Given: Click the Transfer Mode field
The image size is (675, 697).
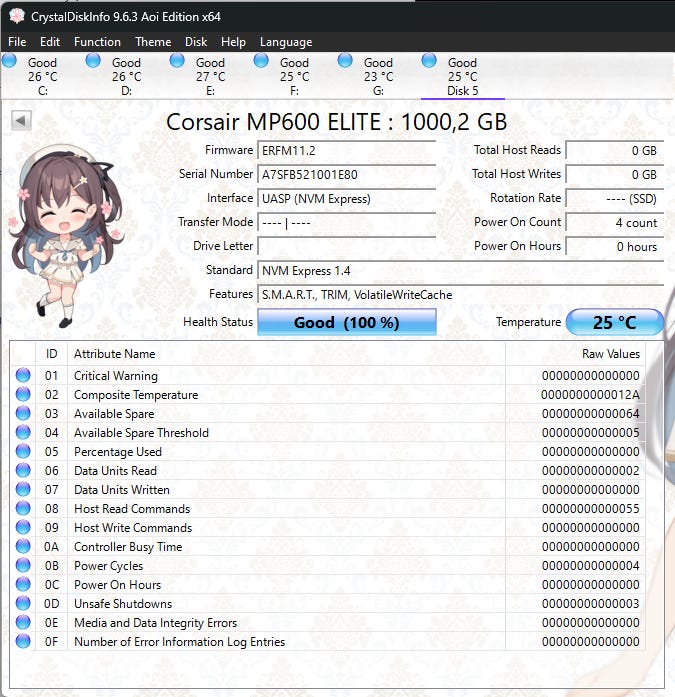Looking at the screenshot, I should 347,223.
